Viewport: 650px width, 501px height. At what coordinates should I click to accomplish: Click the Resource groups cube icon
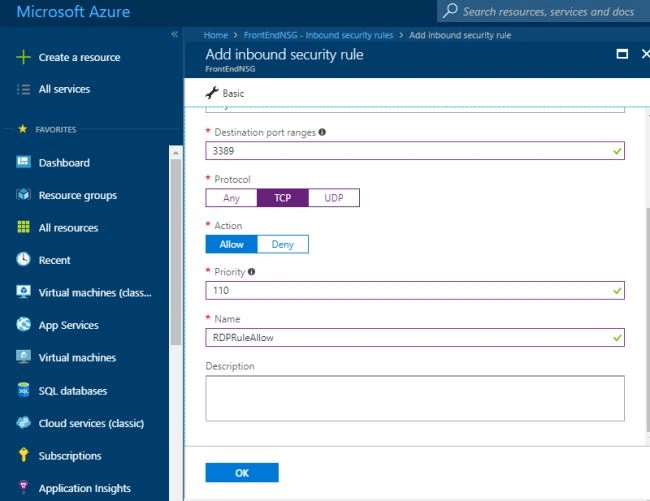click(x=23, y=194)
